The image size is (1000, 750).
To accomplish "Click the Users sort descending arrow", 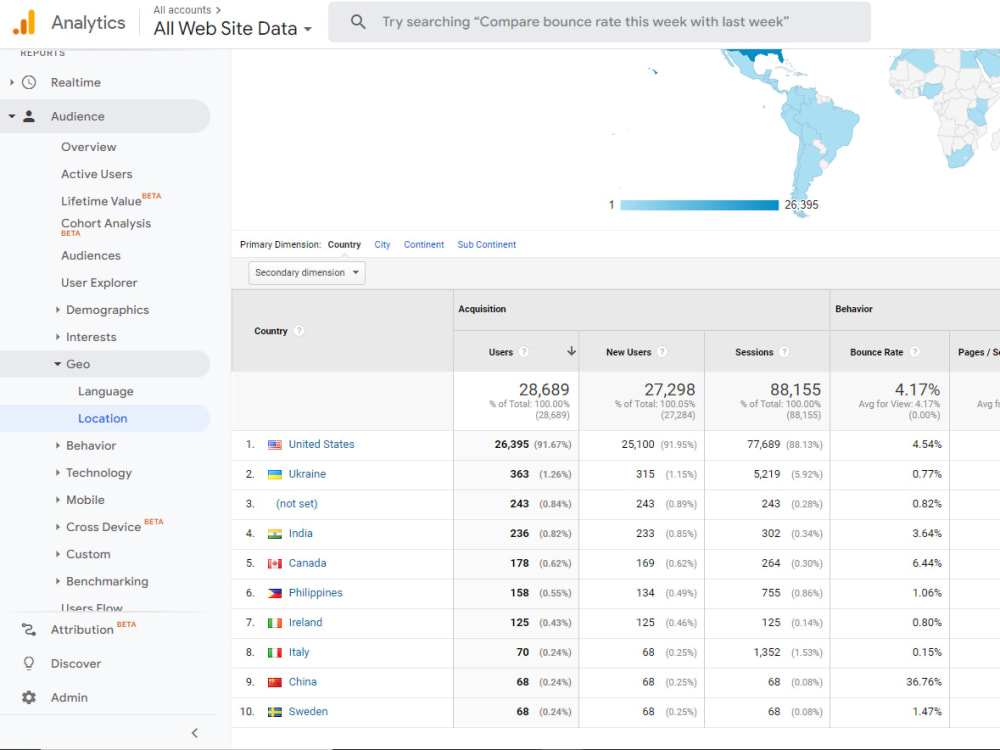I will [x=571, y=351].
